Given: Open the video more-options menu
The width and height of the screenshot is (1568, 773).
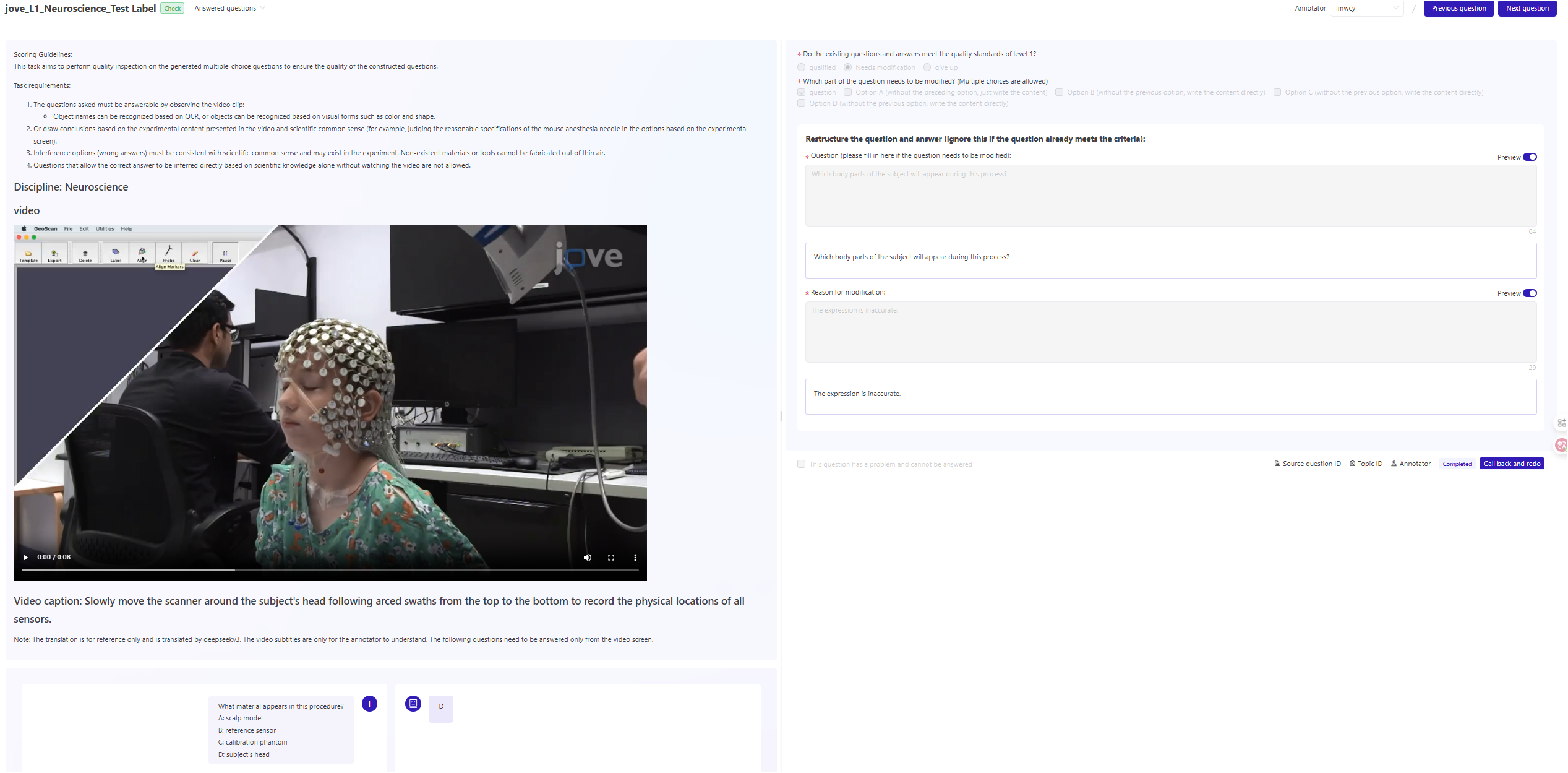Looking at the screenshot, I should point(635,558).
